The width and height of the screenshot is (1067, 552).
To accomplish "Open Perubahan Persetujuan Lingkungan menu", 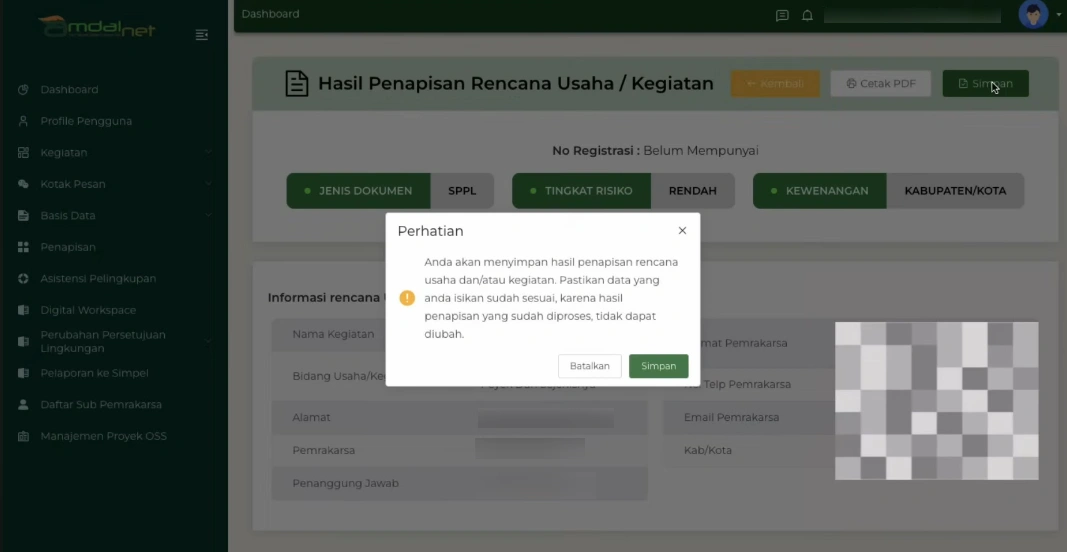I will (x=102, y=342).
